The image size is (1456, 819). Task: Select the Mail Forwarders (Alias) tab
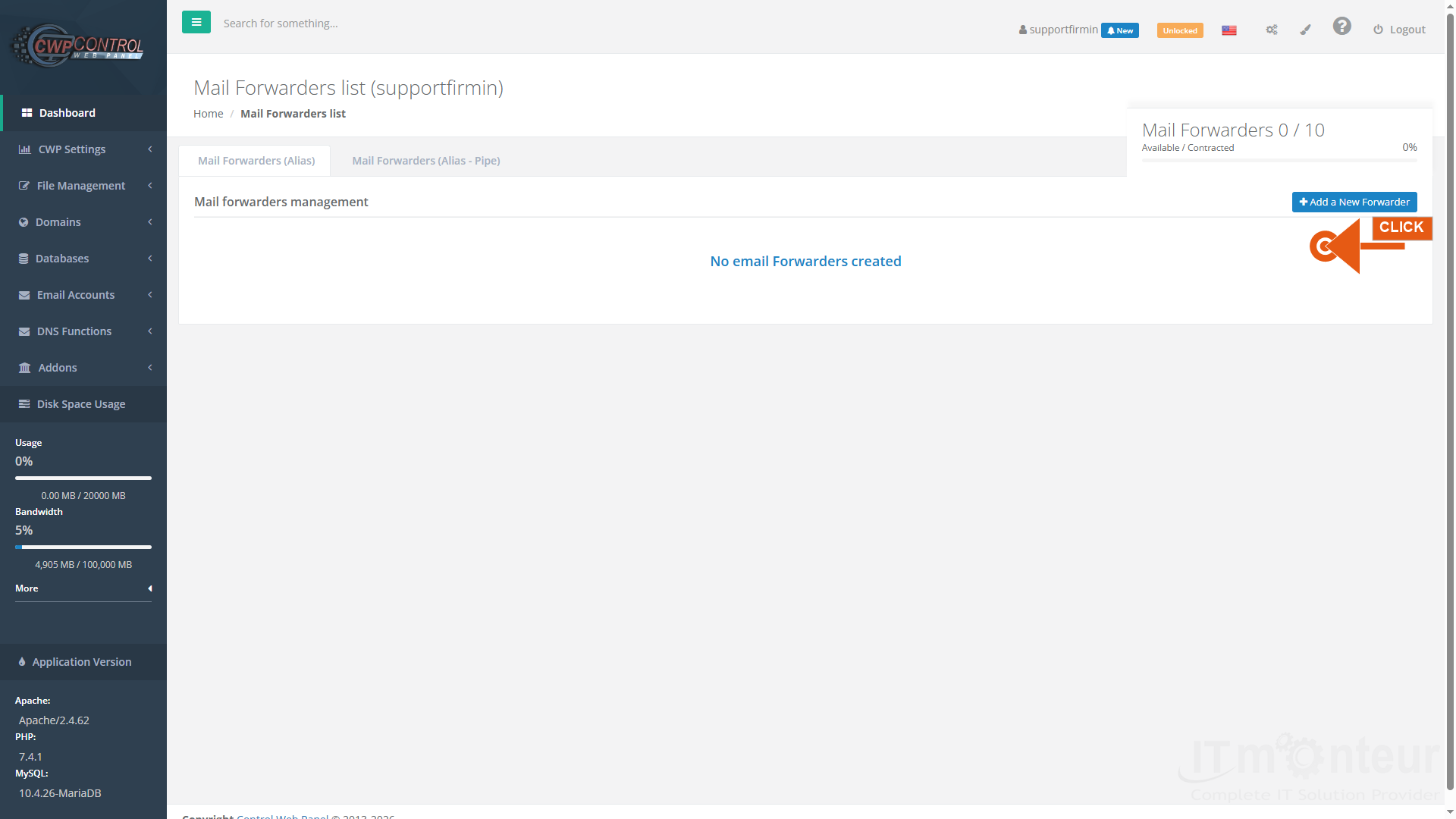pyautogui.click(x=256, y=161)
